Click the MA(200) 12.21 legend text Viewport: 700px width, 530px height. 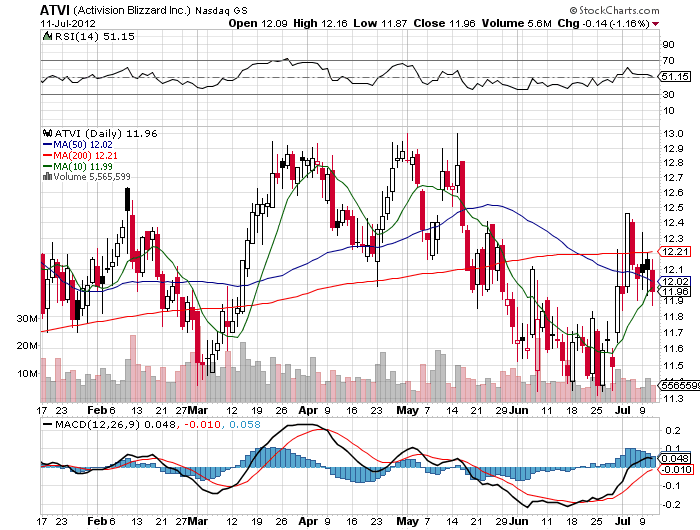(x=85, y=155)
